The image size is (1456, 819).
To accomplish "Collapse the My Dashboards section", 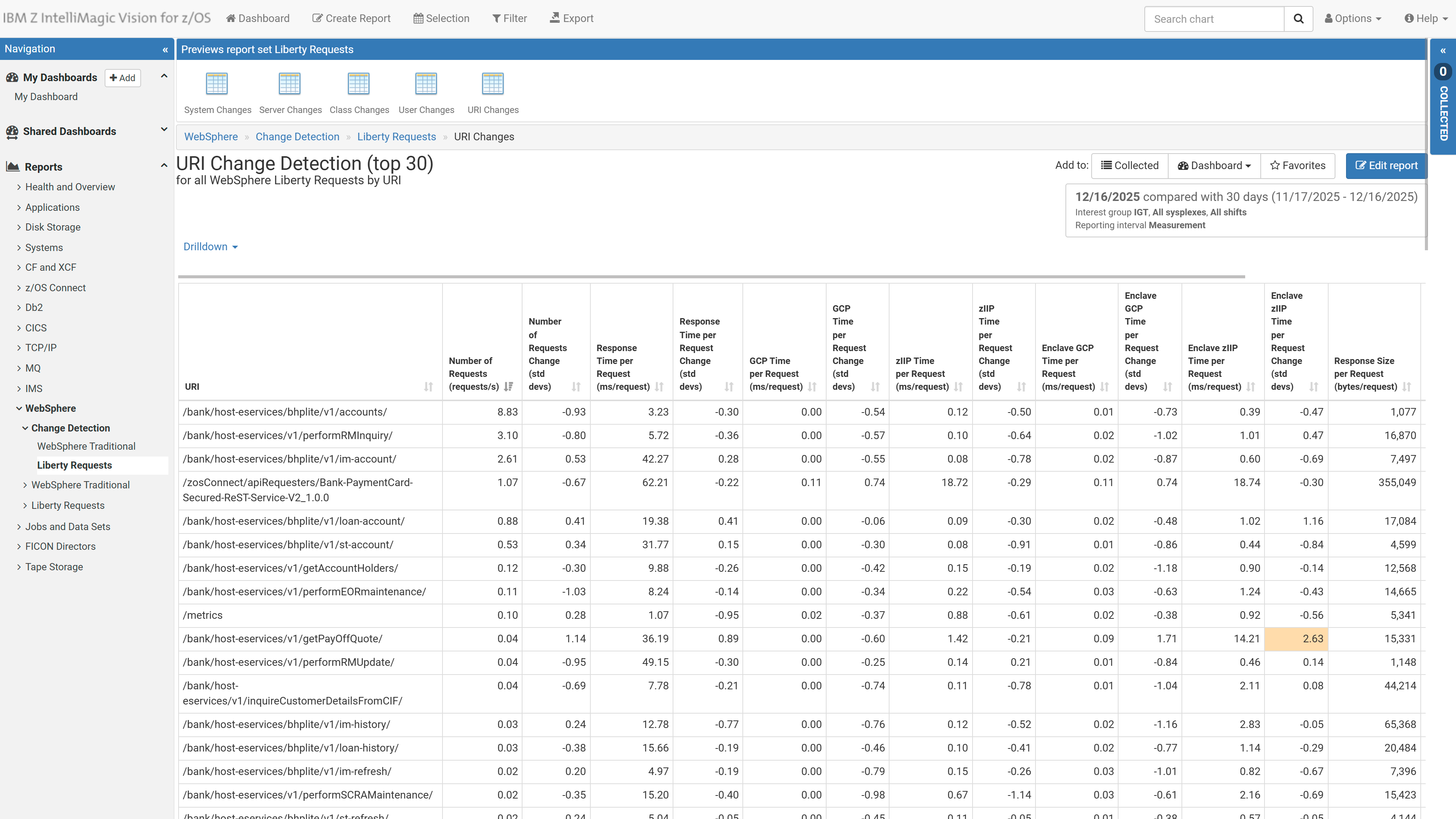I will tap(164, 76).
